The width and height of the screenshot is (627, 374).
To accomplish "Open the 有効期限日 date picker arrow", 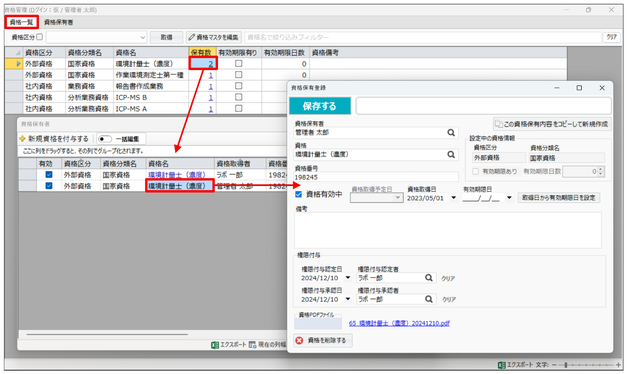I will click(509, 198).
